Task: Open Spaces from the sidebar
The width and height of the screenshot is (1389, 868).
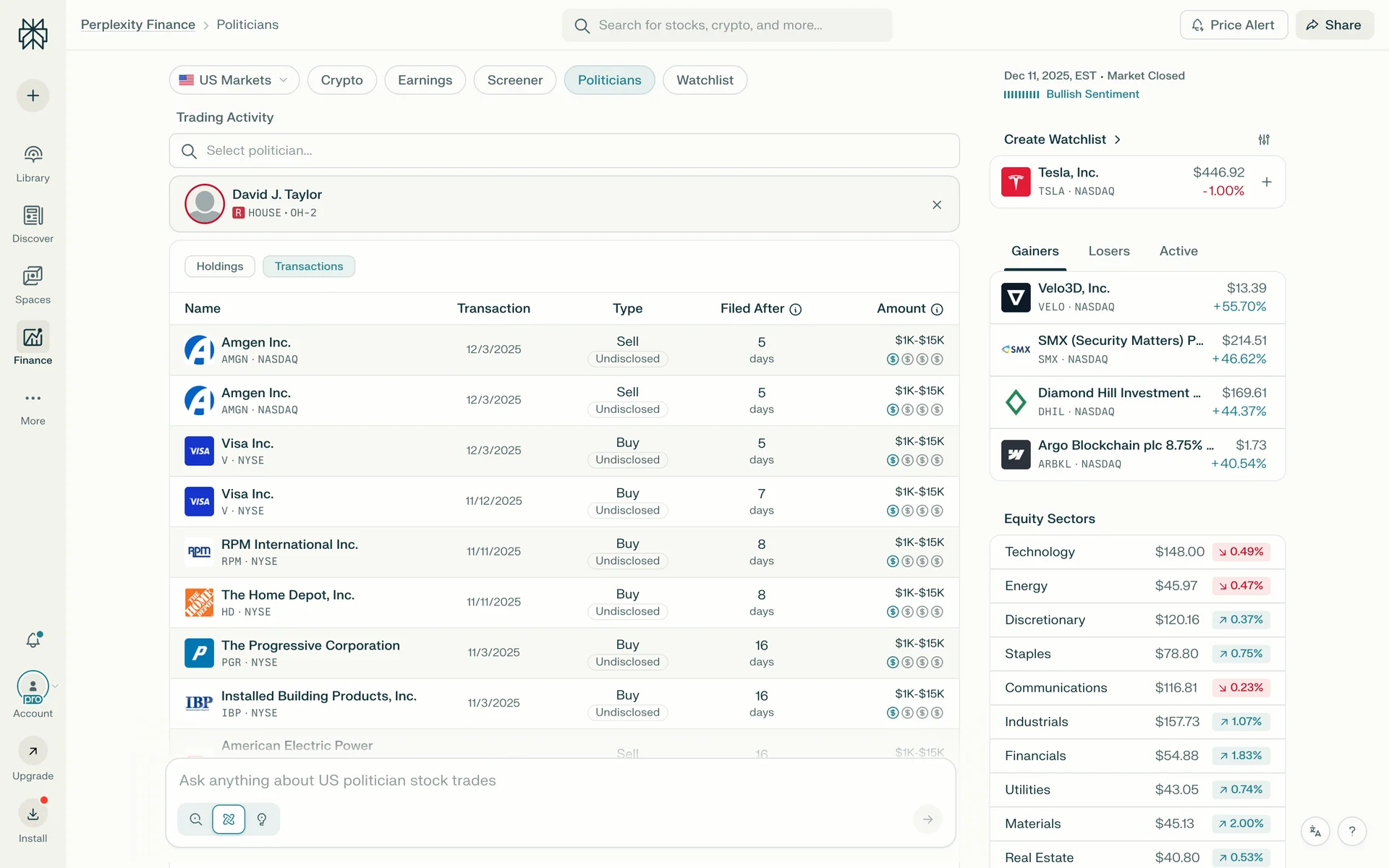Action: pyautogui.click(x=33, y=276)
